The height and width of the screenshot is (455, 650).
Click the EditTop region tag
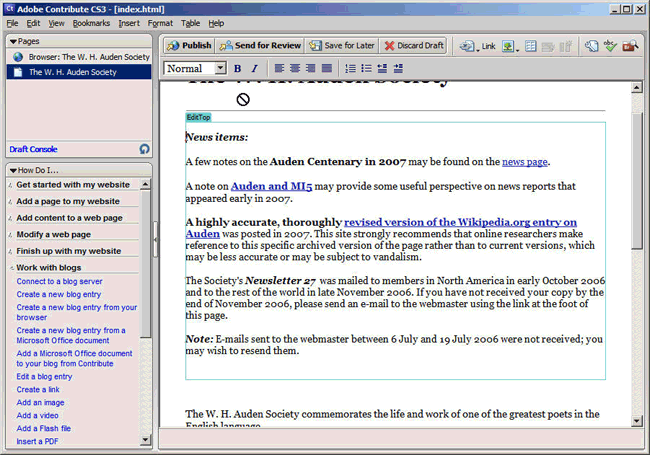pyautogui.click(x=198, y=117)
